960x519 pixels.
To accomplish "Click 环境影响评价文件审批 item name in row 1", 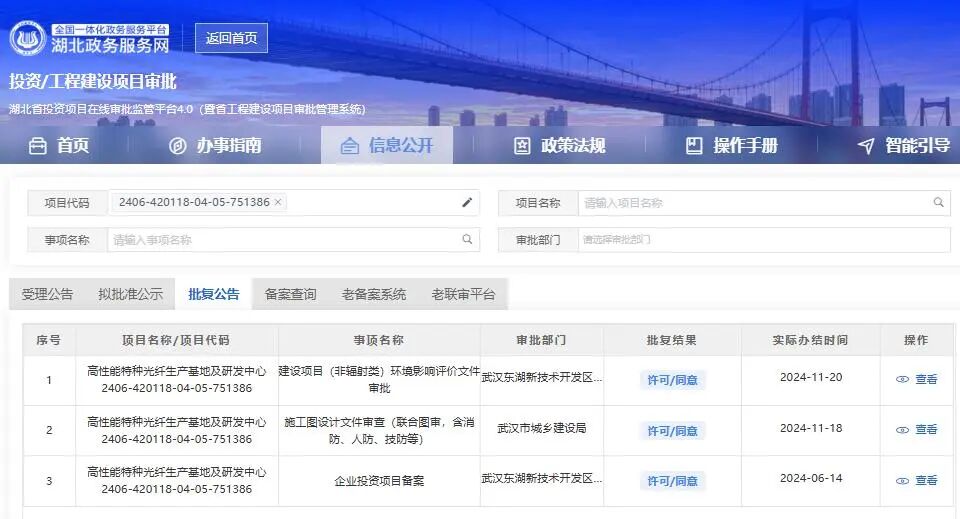I will click(379, 379).
